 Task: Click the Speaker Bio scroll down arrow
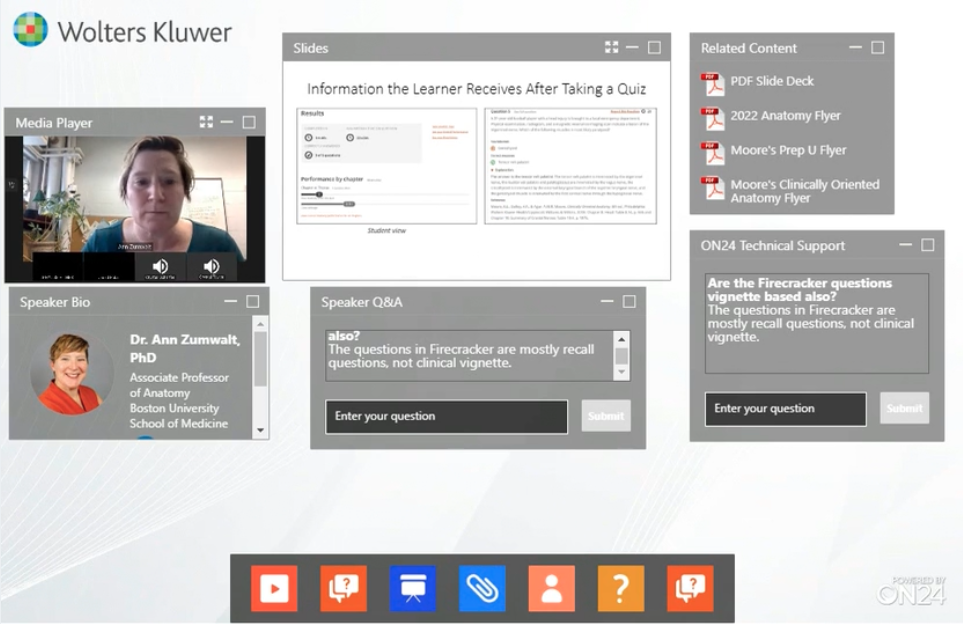click(x=261, y=431)
